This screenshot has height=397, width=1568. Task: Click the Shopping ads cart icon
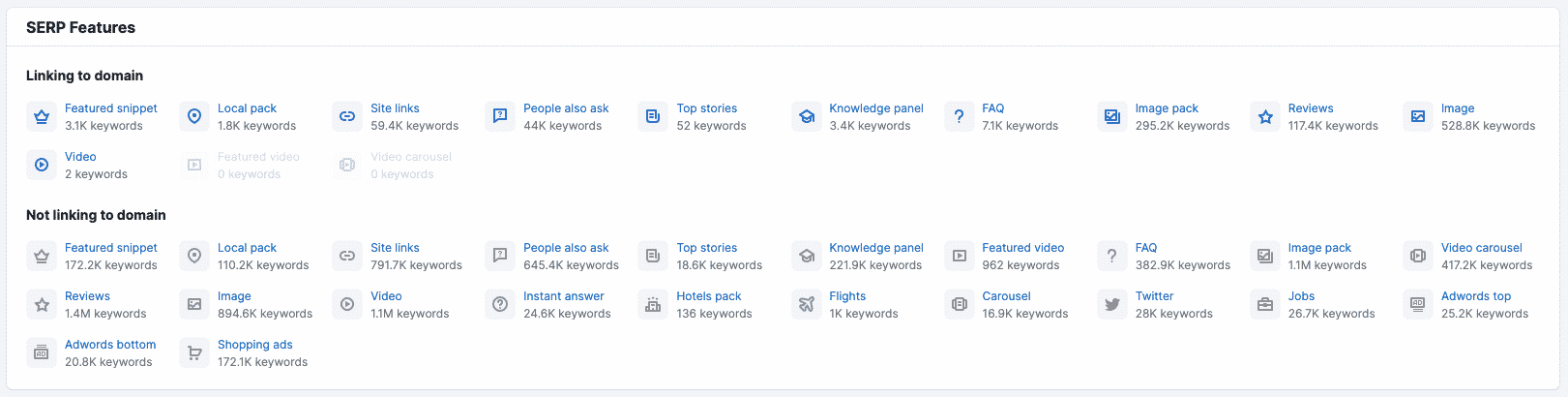(194, 353)
